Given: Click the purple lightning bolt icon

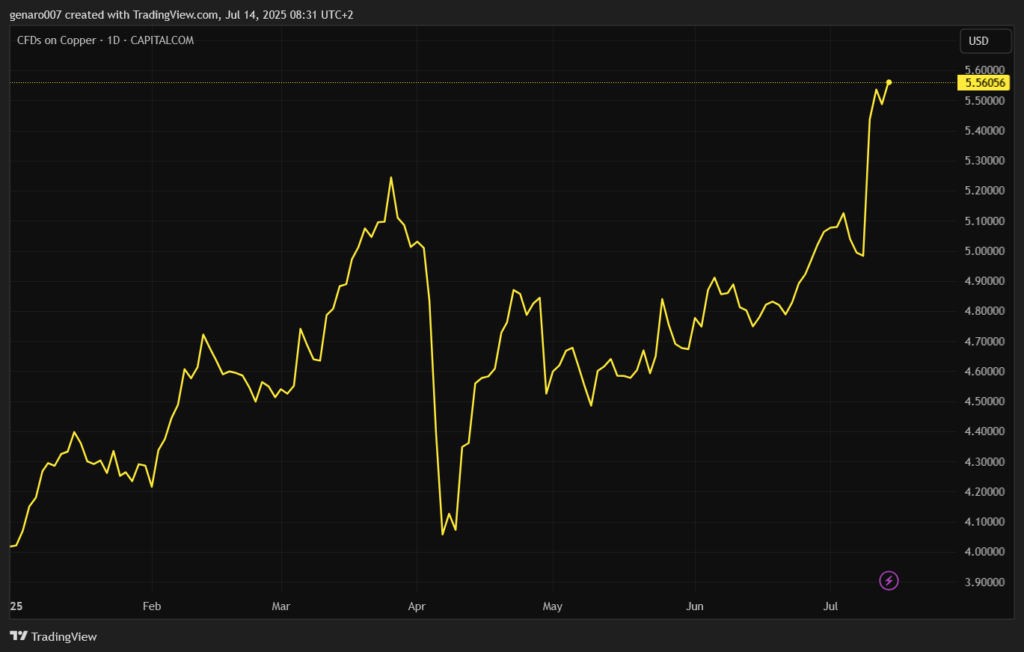Looking at the screenshot, I should pos(889,580).
